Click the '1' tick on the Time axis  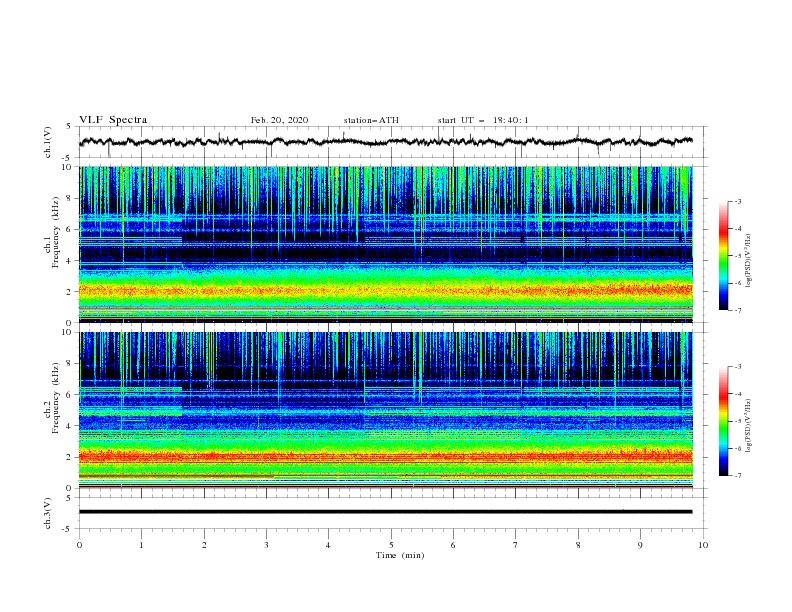coord(141,545)
